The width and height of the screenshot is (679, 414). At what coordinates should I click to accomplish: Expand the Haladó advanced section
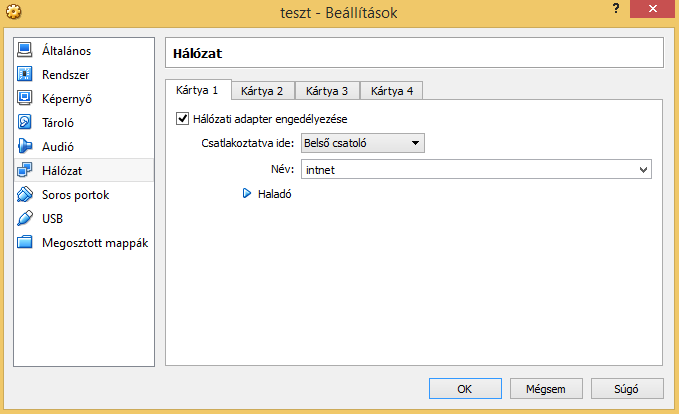pyautogui.click(x=247, y=194)
